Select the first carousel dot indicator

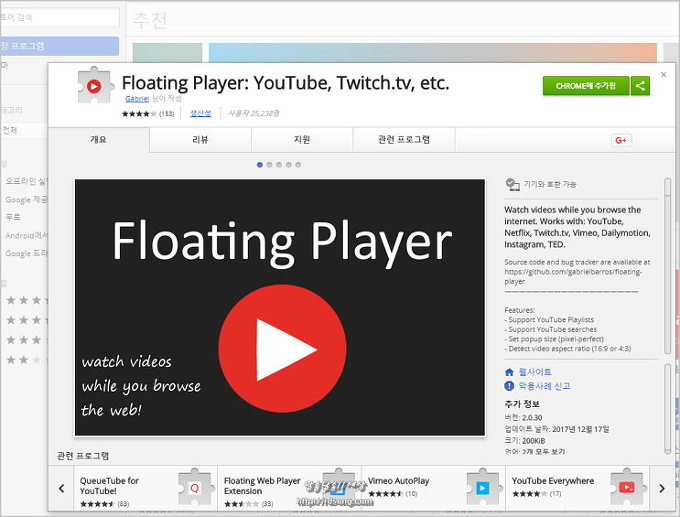(x=260, y=164)
